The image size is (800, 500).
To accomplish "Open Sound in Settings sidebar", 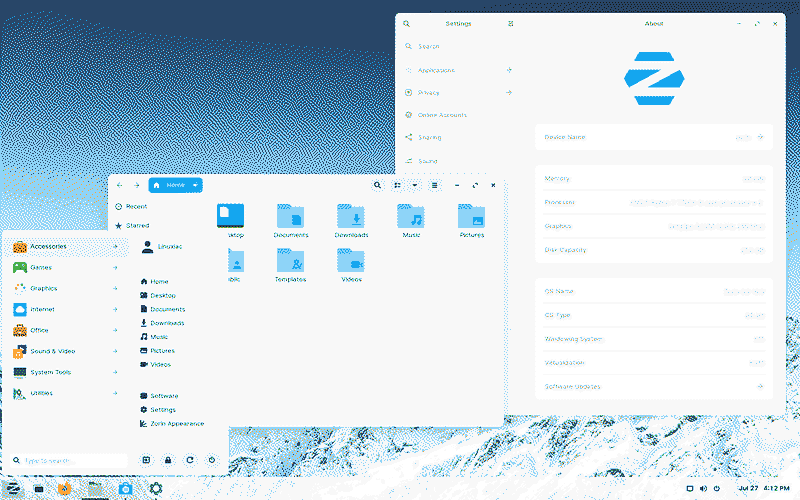I will click(x=458, y=161).
